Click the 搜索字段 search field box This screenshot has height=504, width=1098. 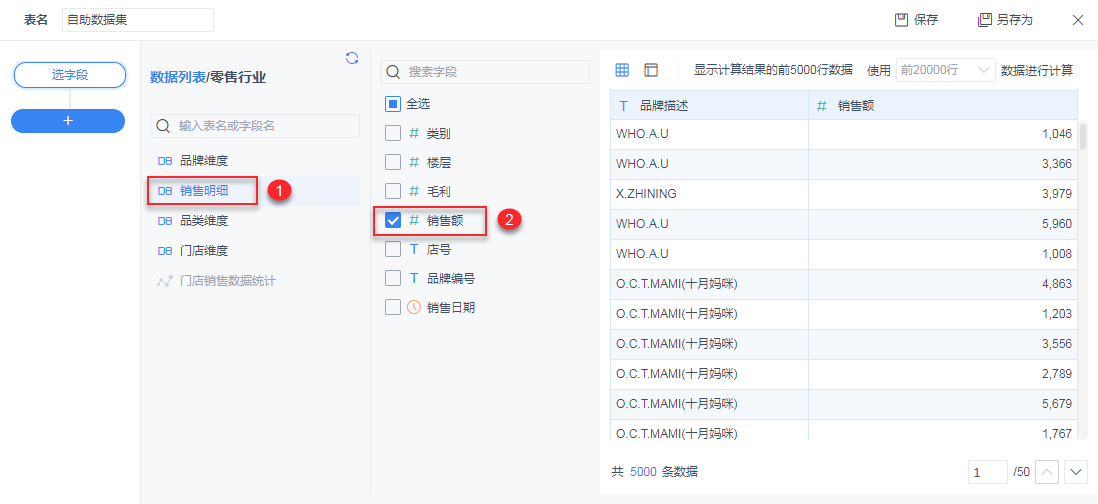click(485, 72)
